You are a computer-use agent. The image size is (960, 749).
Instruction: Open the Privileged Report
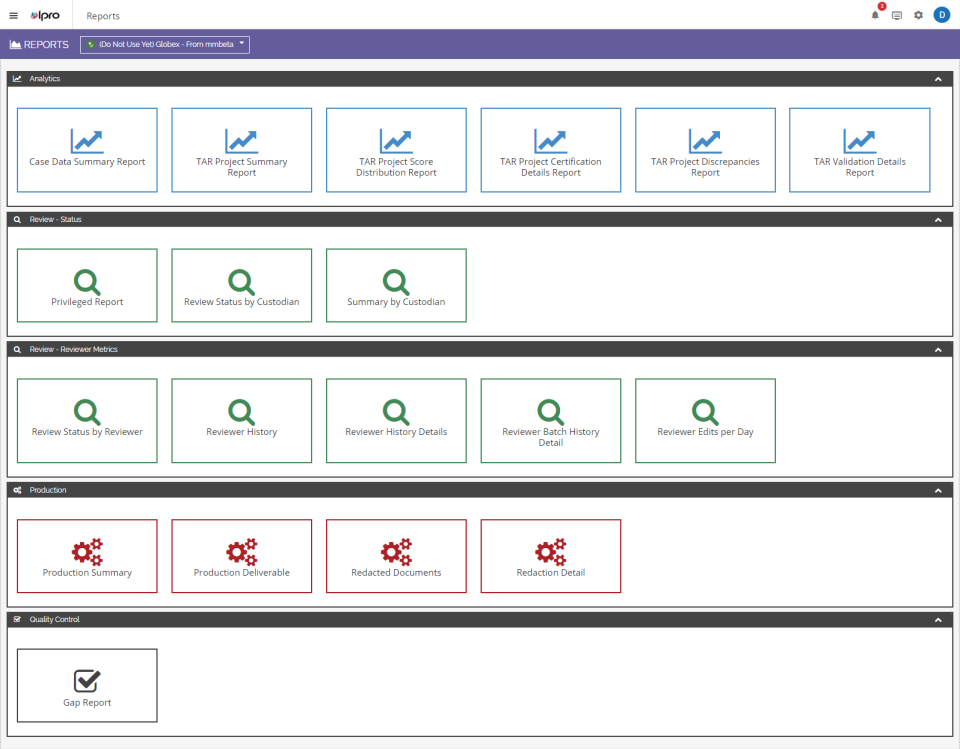pos(87,285)
